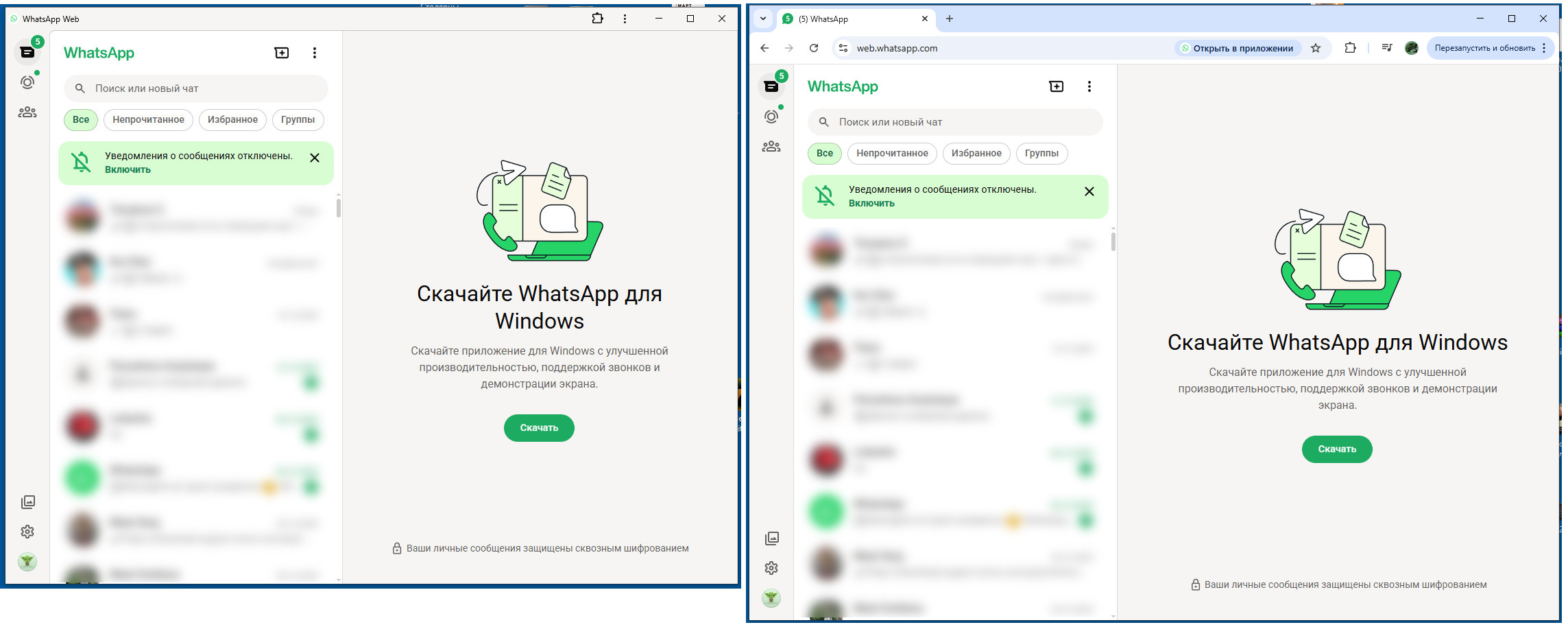Select the «Все» filter in the Chrome WhatsApp page
Image resolution: width=1568 pixels, height=627 pixels.
point(825,153)
